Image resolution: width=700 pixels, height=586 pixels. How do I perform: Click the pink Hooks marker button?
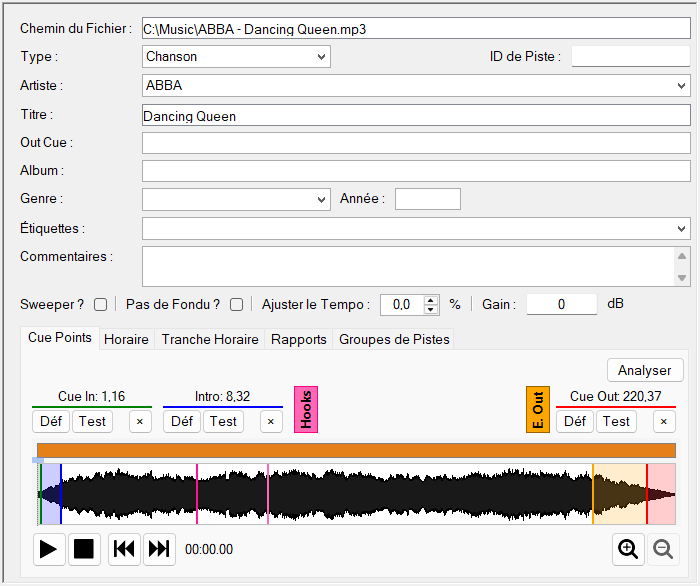pos(306,409)
